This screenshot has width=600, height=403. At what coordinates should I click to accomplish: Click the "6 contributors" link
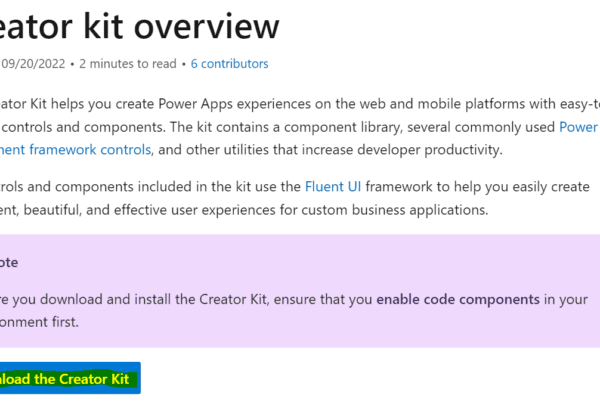click(x=229, y=64)
